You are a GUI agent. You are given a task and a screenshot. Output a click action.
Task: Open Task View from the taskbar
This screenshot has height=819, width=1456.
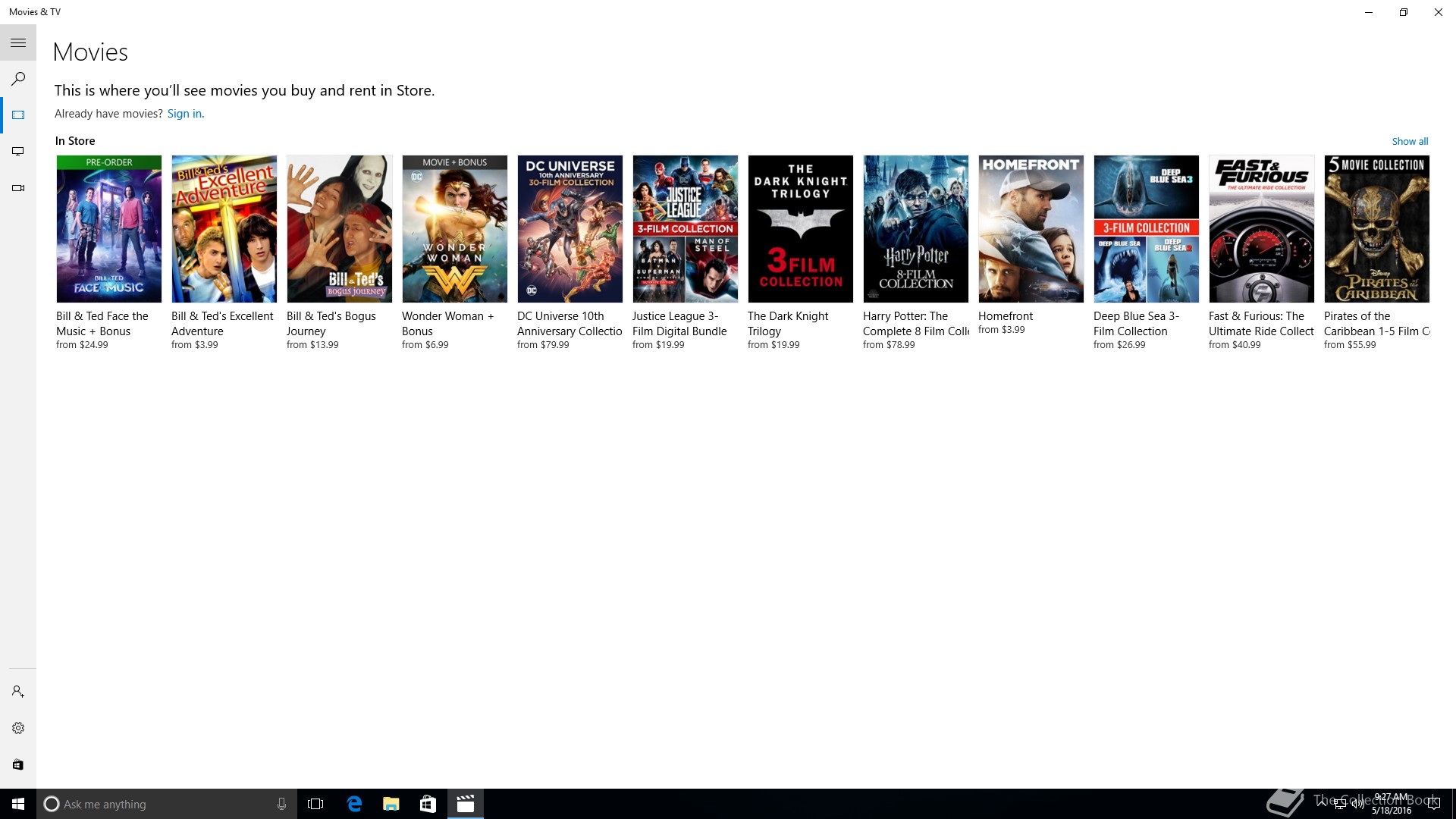(315, 804)
